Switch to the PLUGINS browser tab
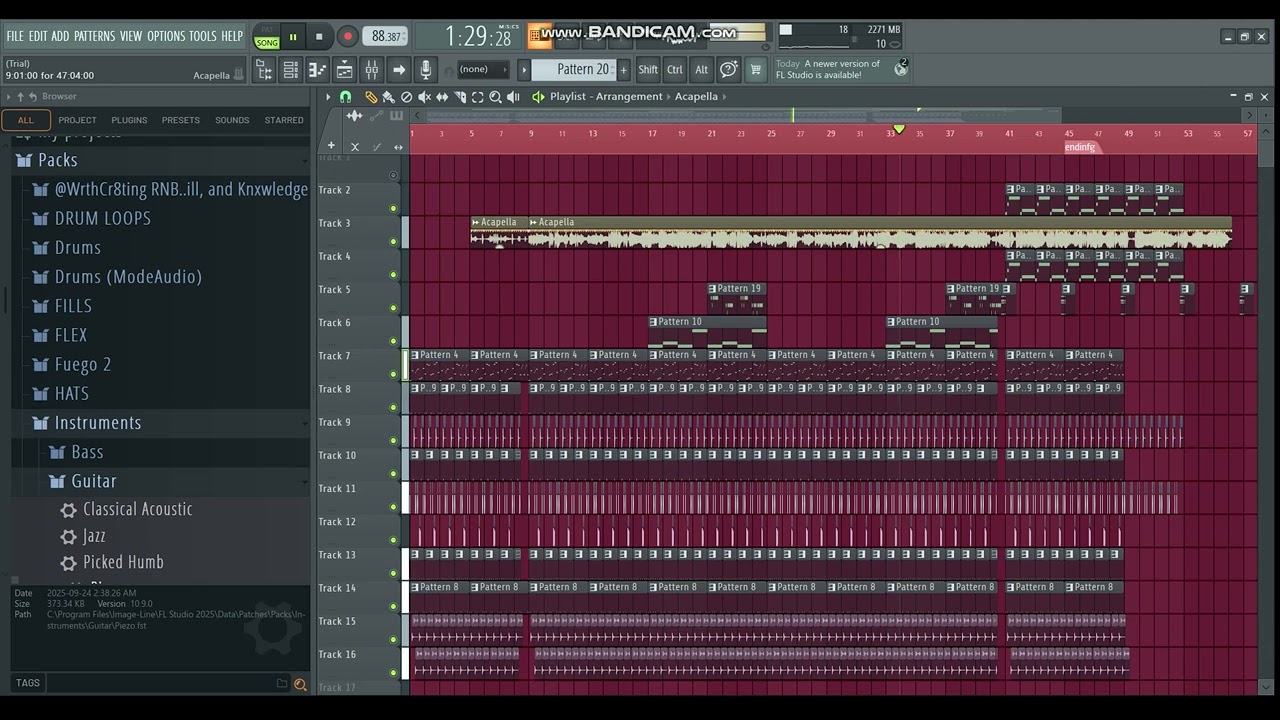This screenshot has height=720, width=1280. tap(129, 120)
